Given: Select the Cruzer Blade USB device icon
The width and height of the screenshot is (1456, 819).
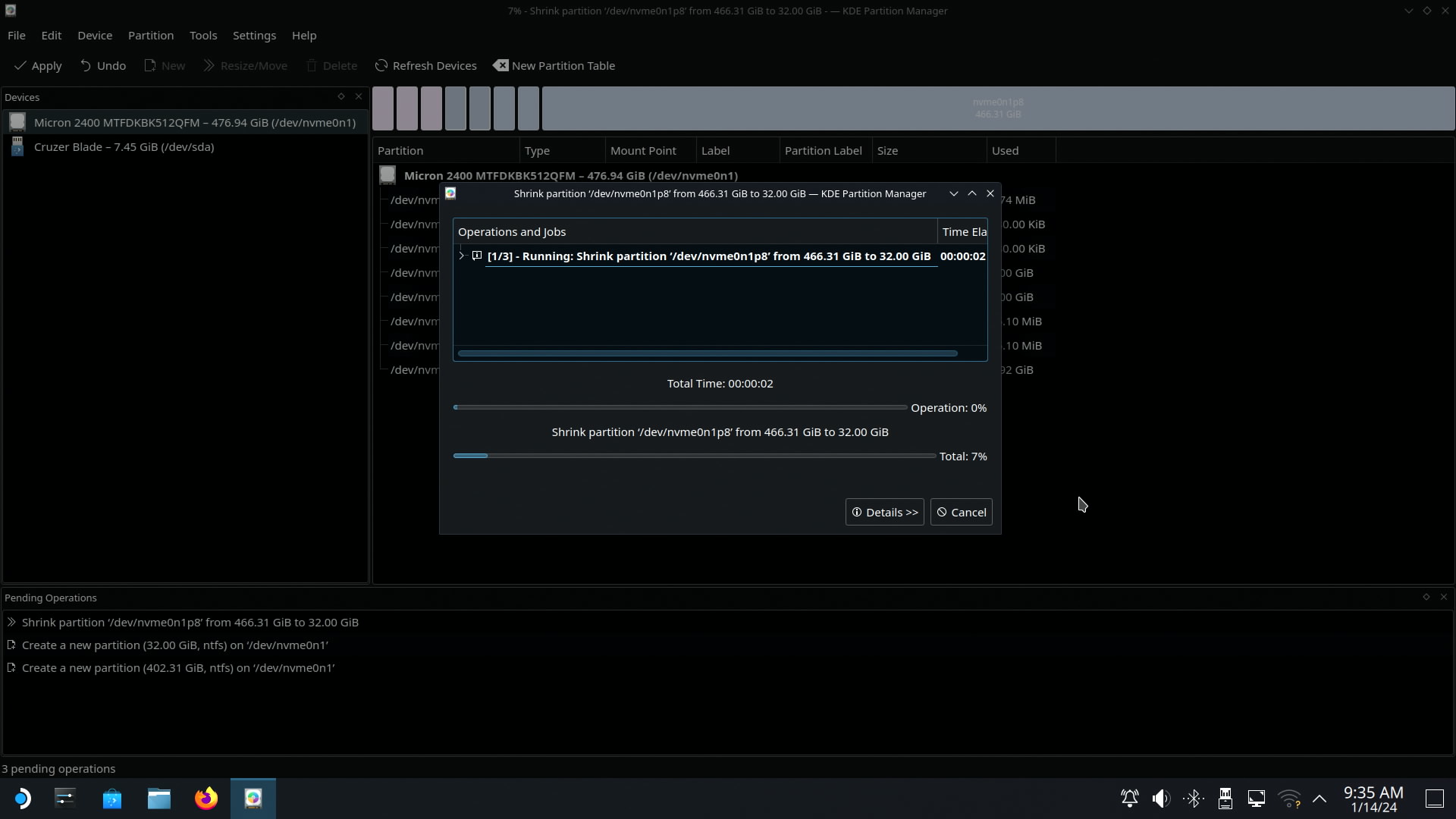Looking at the screenshot, I should [17, 147].
